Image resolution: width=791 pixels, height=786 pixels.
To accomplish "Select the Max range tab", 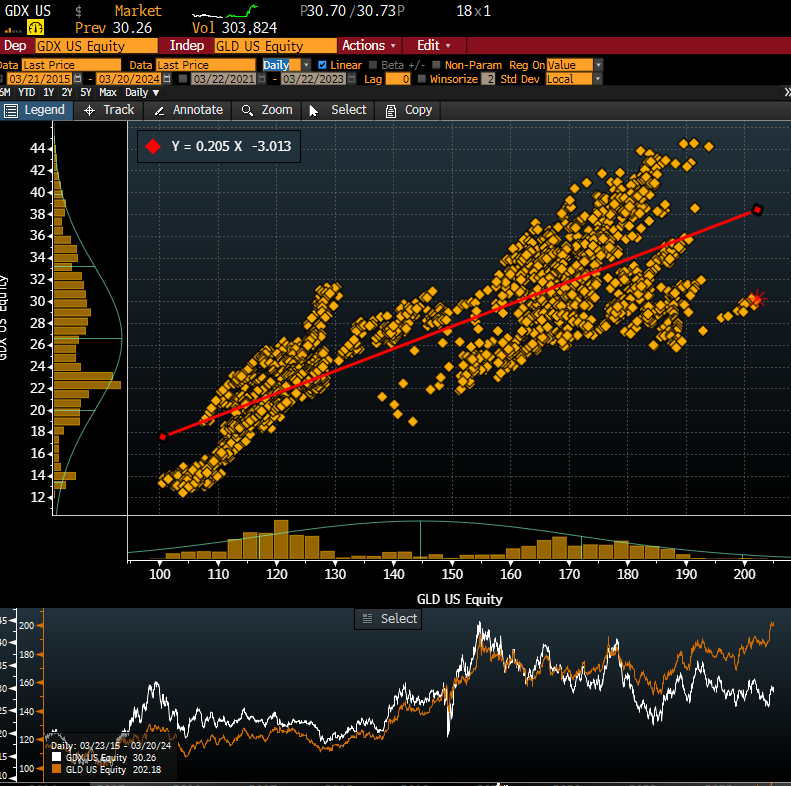I will coord(108,92).
